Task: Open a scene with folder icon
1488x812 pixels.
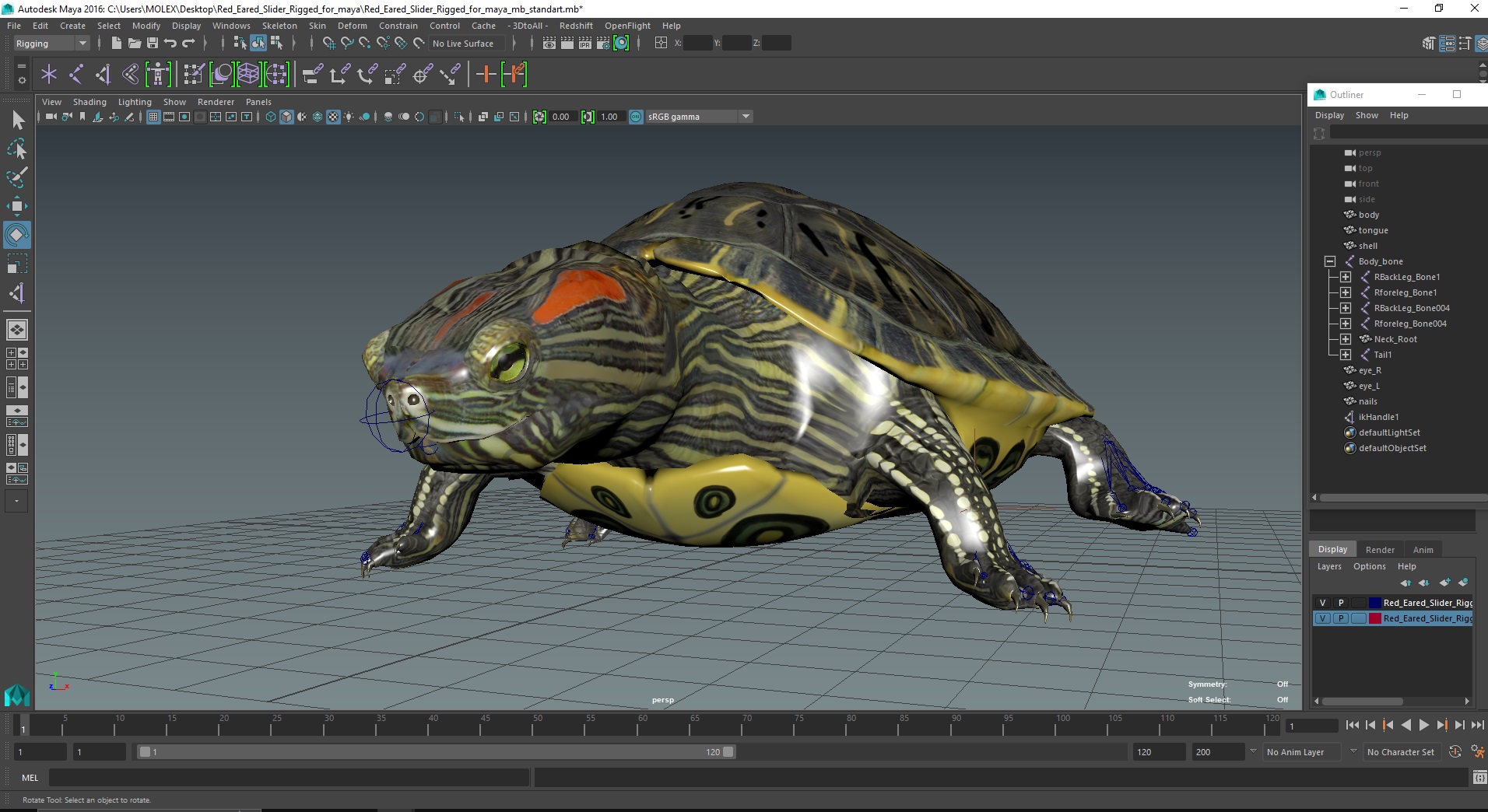Action: 135,44
